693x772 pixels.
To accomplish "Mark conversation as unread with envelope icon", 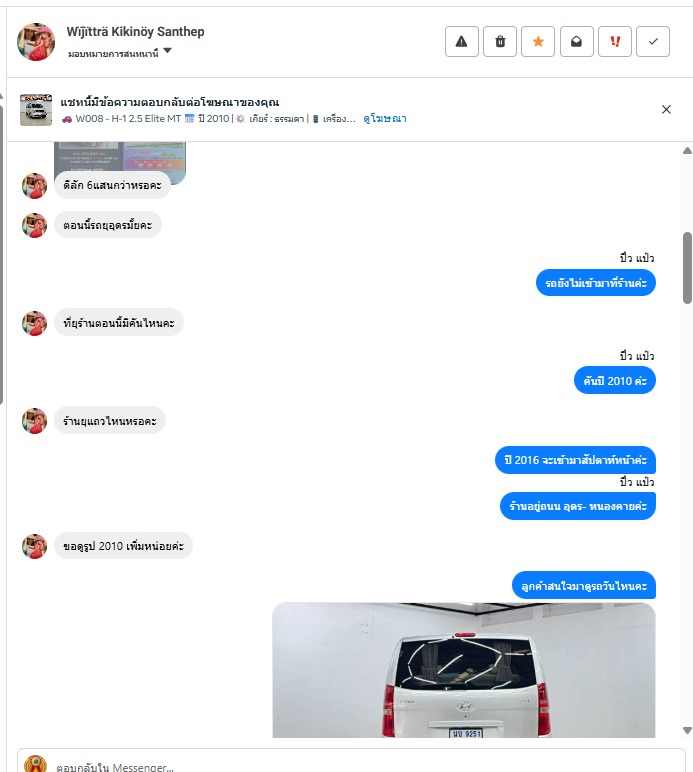I will click(x=576, y=41).
